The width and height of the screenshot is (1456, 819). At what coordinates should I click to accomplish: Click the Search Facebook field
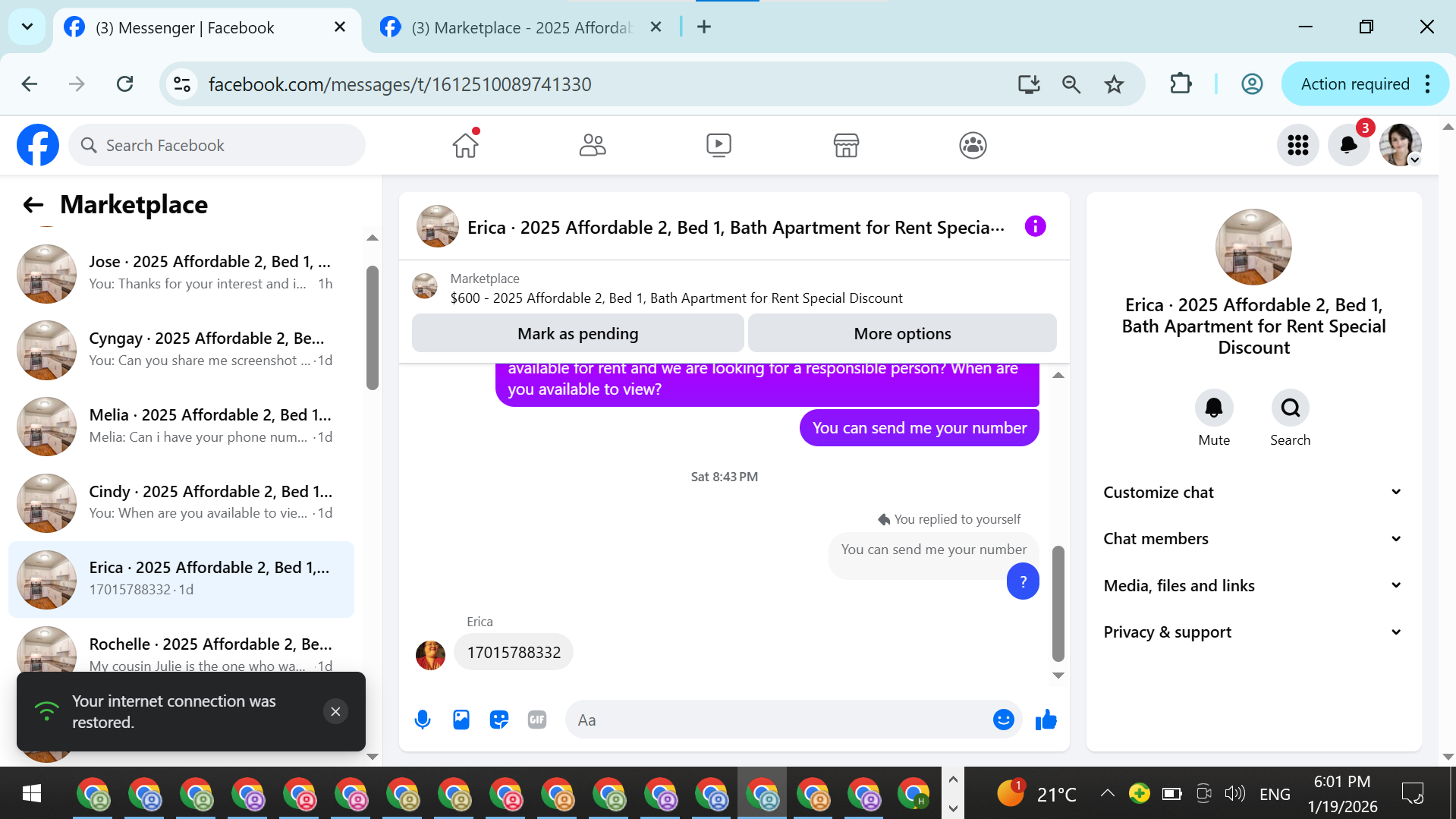click(x=217, y=145)
